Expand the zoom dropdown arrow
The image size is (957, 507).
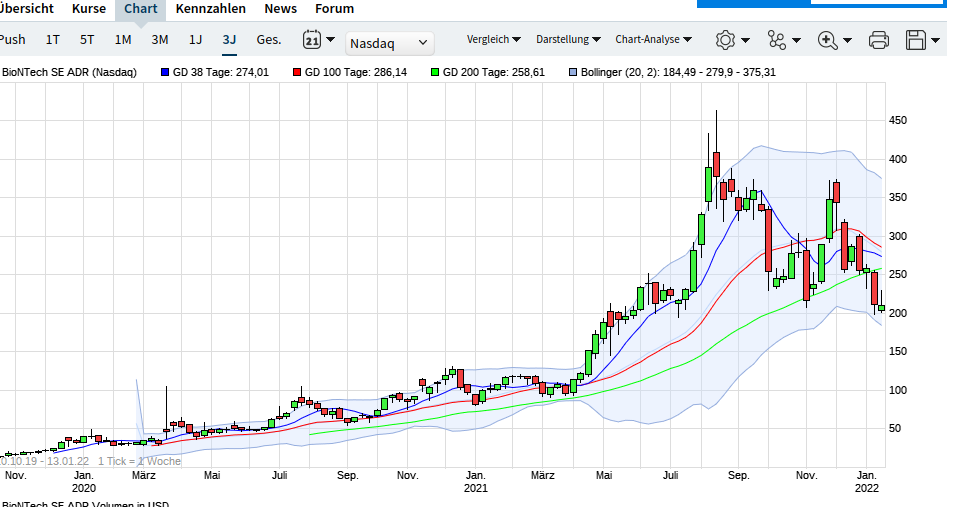click(x=847, y=41)
